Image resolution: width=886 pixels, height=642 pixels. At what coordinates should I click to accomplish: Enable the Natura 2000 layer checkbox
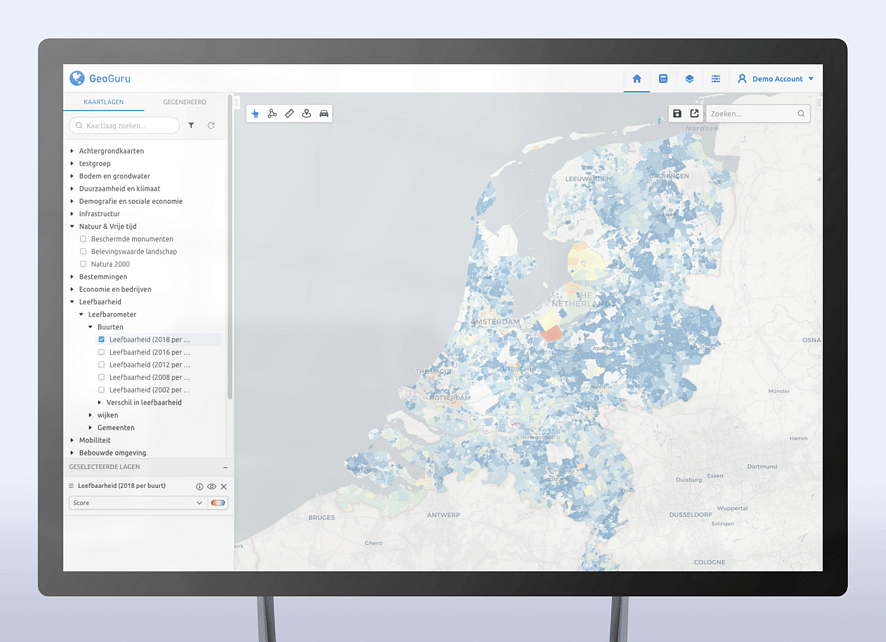click(84, 264)
